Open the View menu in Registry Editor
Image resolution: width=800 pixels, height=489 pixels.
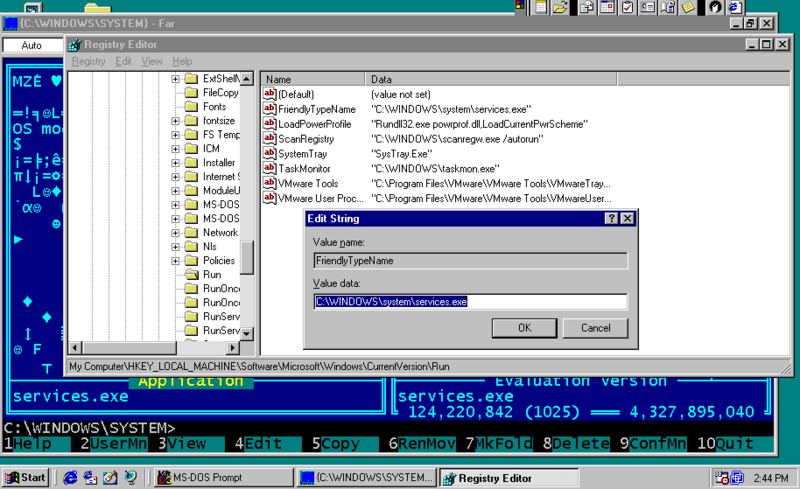152,61
